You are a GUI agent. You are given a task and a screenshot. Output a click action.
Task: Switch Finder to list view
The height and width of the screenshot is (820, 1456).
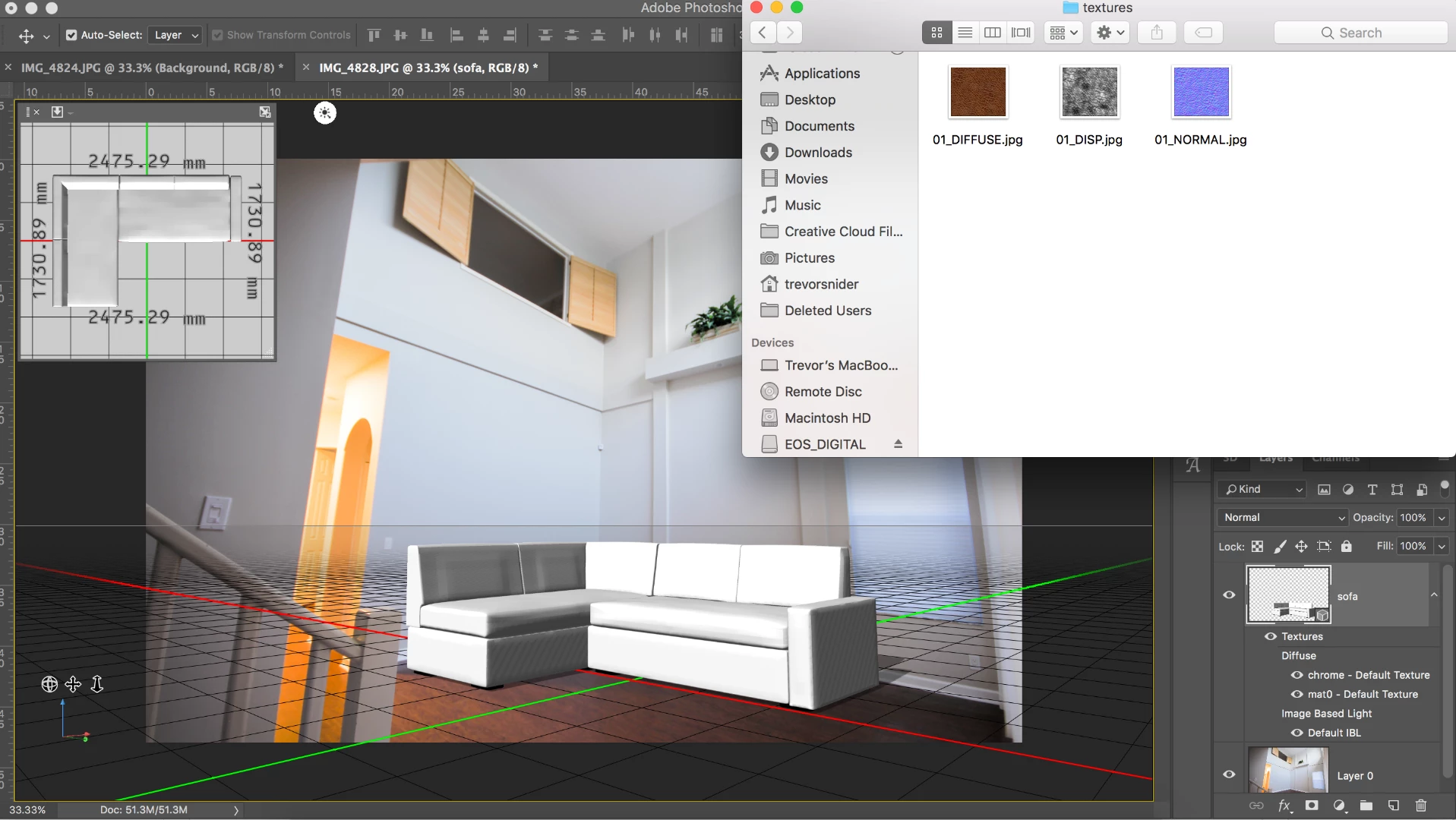click(965, 33)
